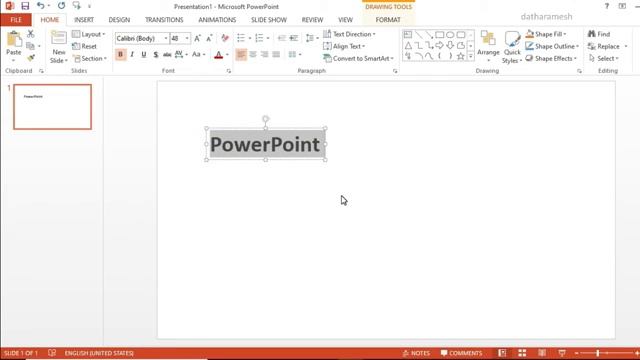The image size is (640, 360).
Task: Open COMMENTS pane from status bar
Action: [x=461, y=353]
